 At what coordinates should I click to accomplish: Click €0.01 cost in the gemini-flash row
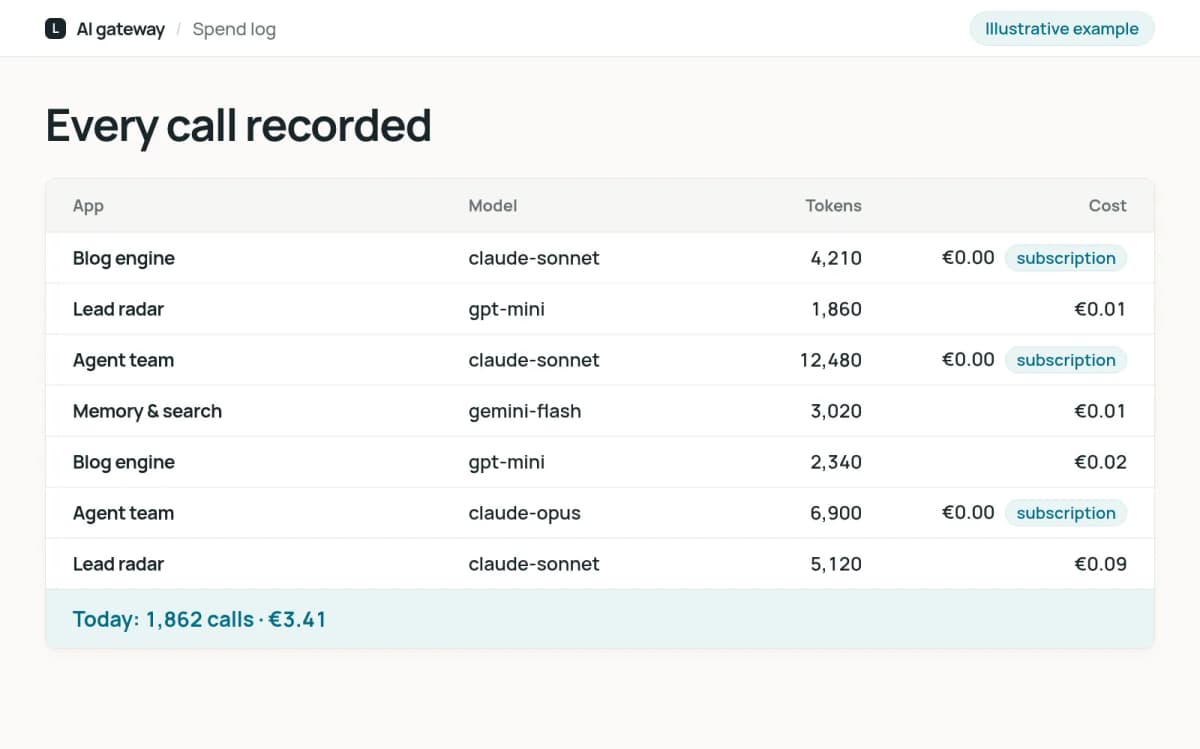1100,411
